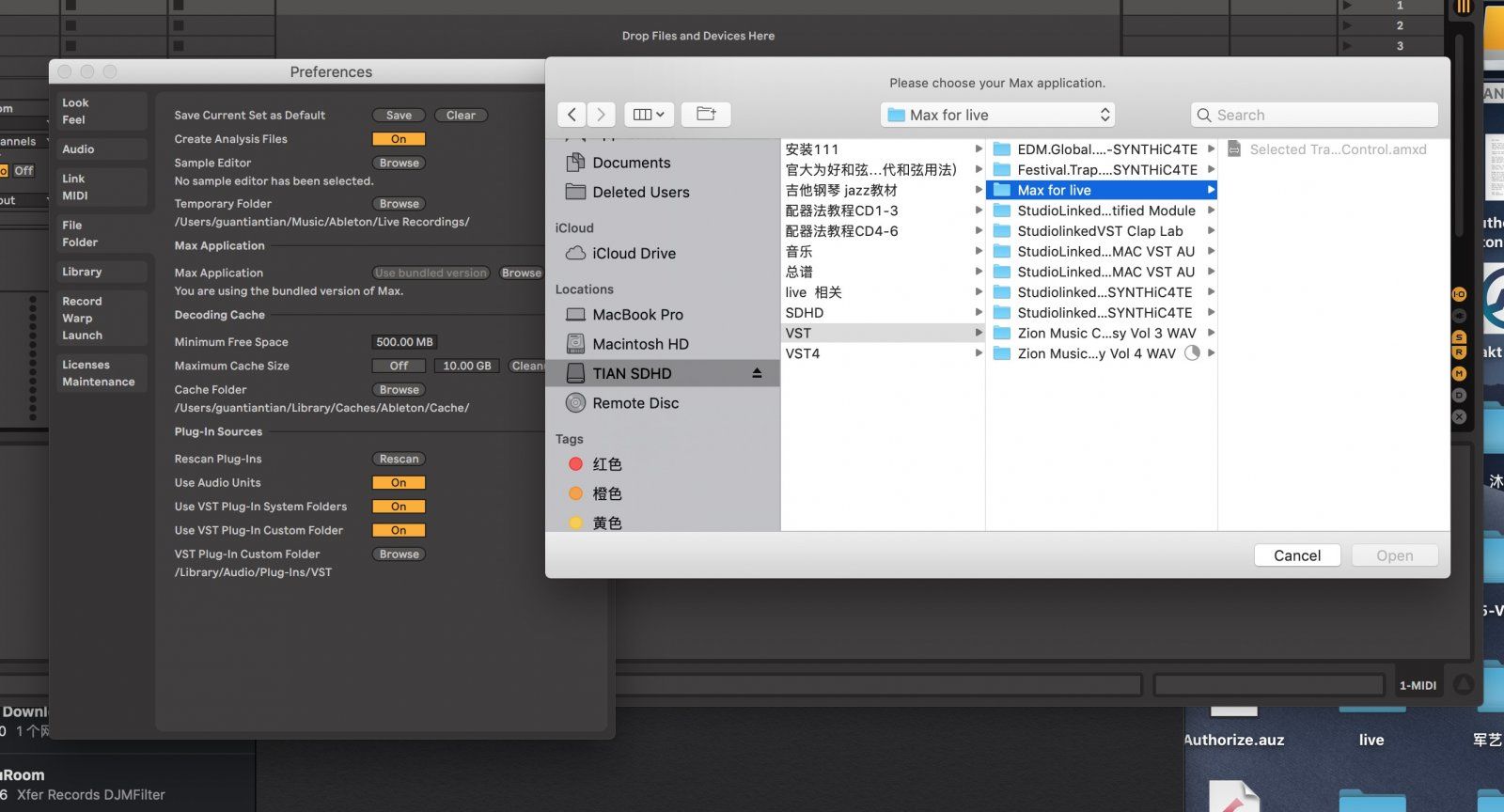The image size is (1504, 812).
Task: Click the Maximum Cache Size 10.00 GB field
Action: coord(467,366)
